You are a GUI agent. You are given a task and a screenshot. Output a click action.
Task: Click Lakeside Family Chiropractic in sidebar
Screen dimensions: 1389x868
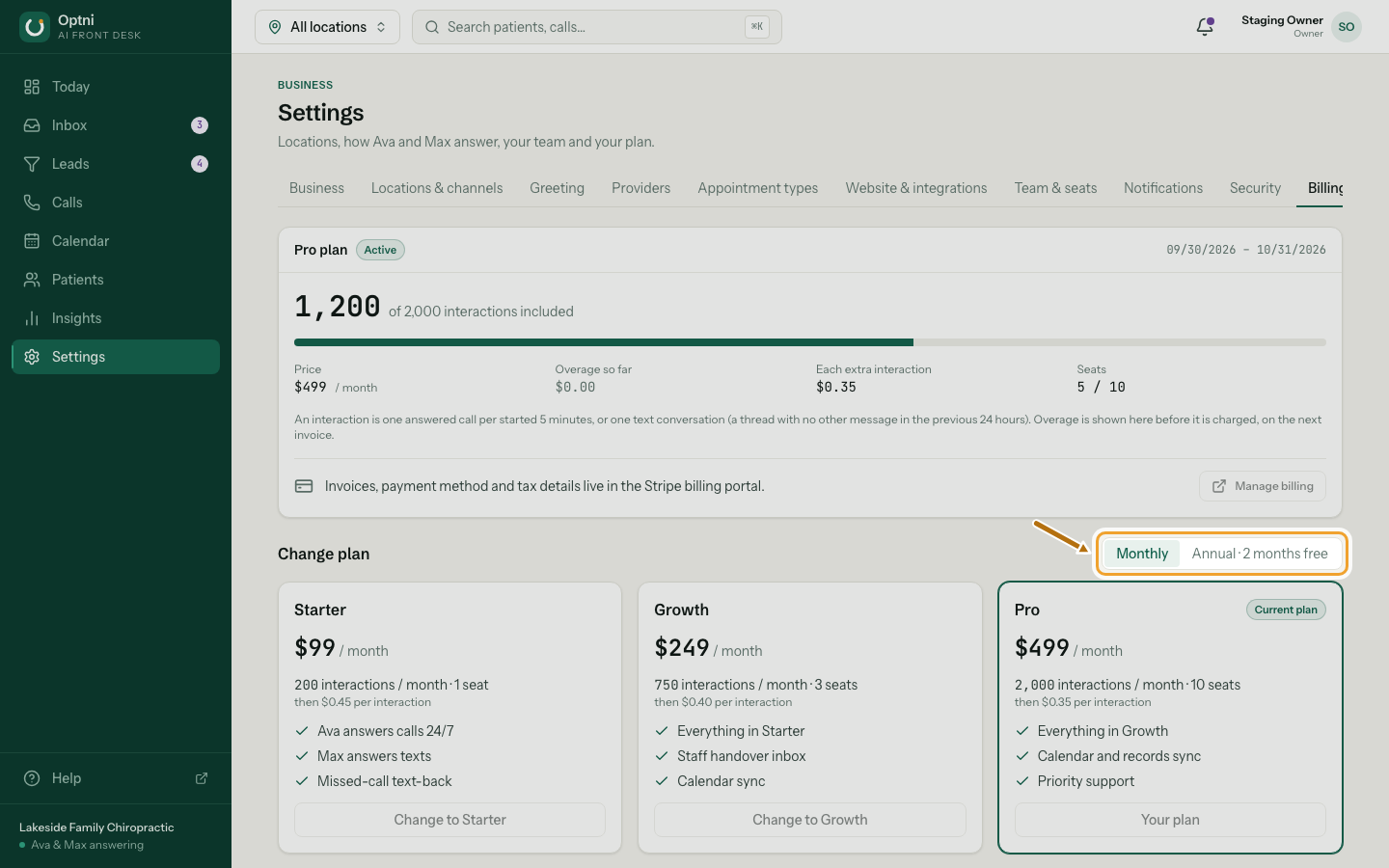tap(96, 827)
